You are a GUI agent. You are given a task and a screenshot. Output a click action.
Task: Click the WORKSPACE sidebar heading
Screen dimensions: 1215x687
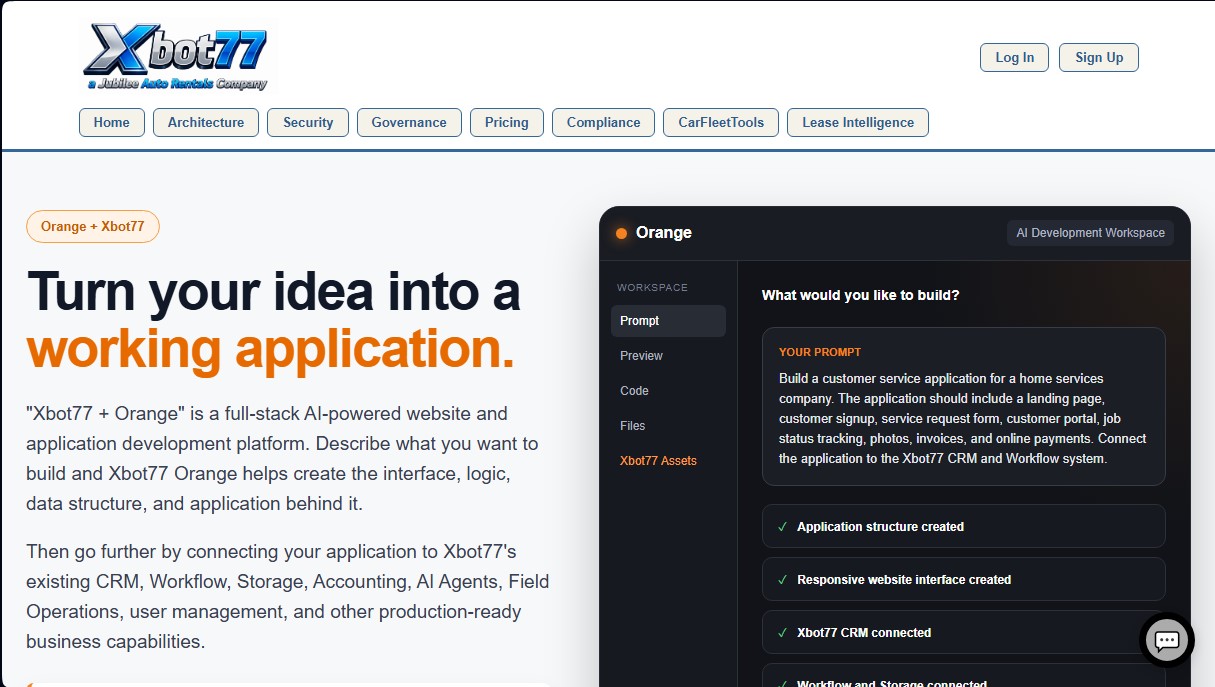(x=652, y=287)
